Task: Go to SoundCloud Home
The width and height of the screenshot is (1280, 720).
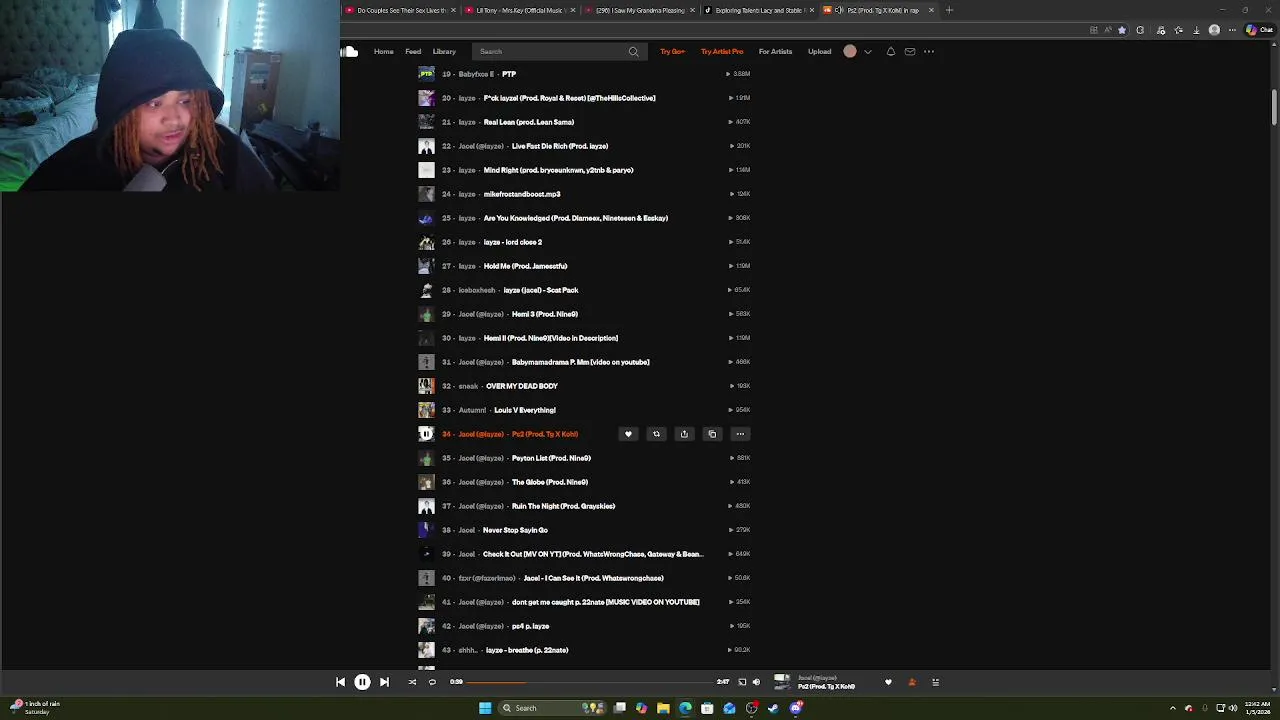Action: point(384,51)
